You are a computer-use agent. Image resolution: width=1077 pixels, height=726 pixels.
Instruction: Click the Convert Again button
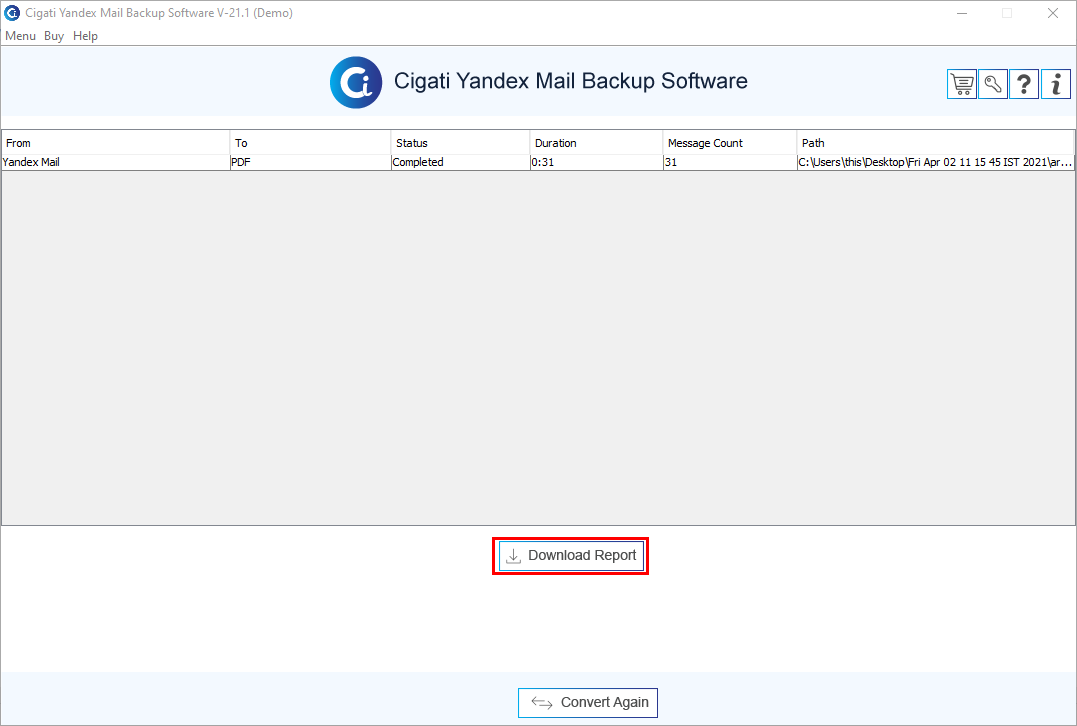pos(588,703)
